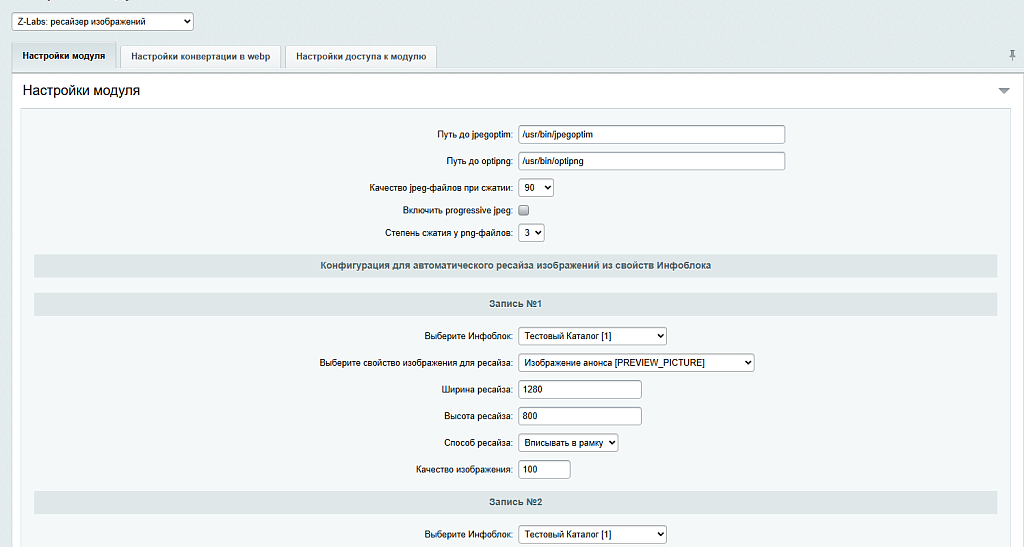Click the Высота ресайза field with 800
The image size is (1024, 547).
coord(579,416)
